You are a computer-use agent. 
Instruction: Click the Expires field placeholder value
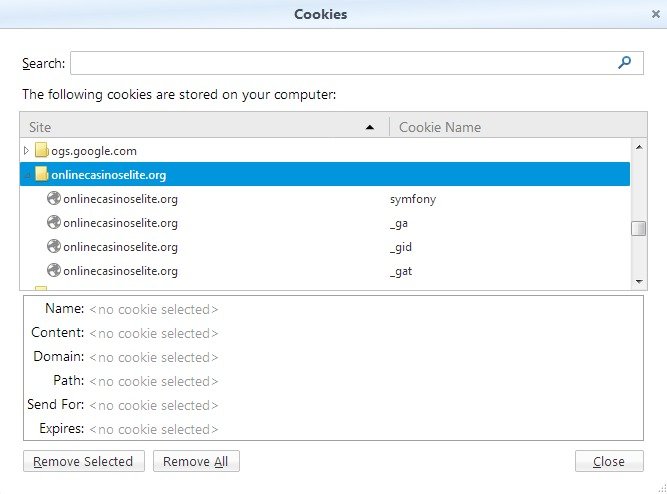coord(154,429)
